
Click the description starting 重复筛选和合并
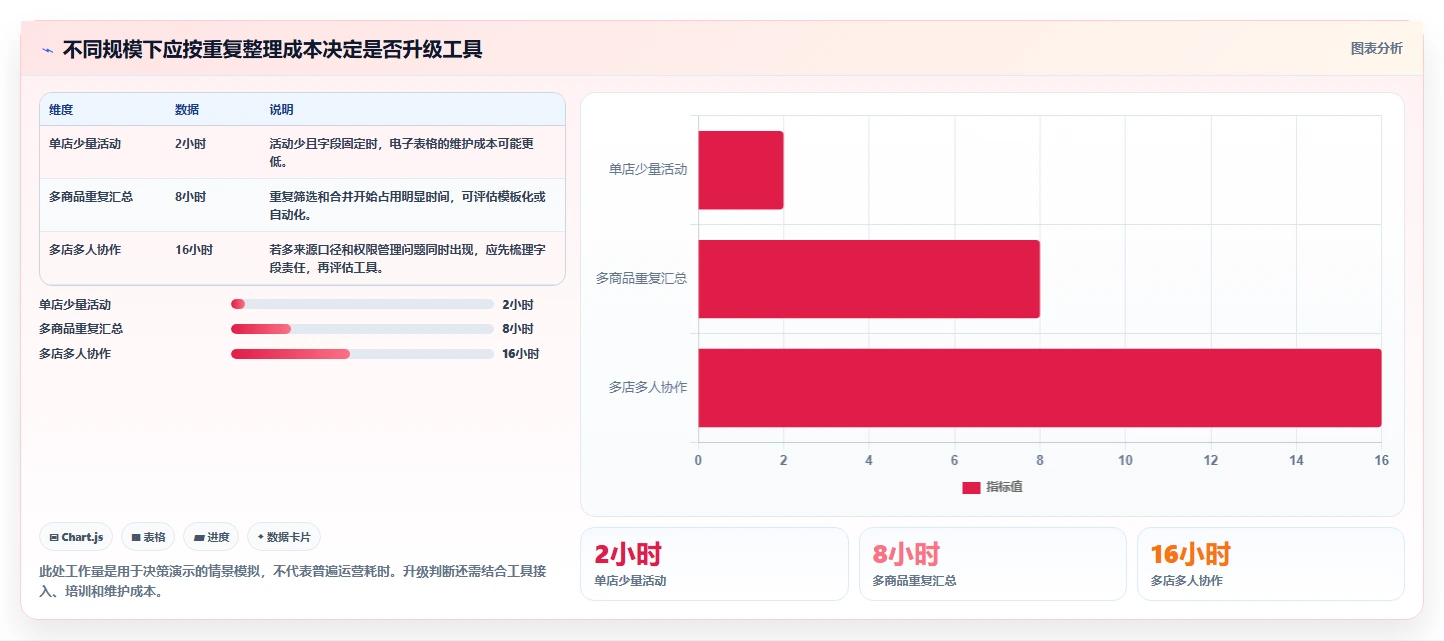[407, 206]
